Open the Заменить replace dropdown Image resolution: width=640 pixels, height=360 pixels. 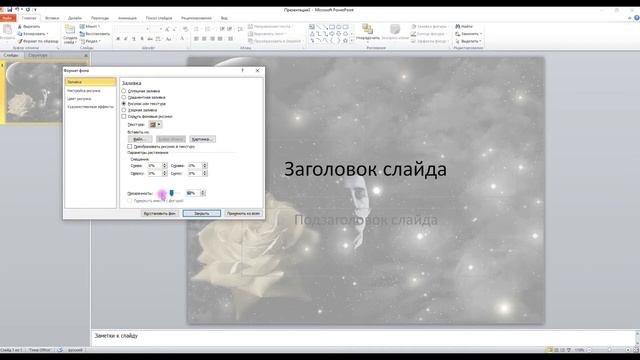click(469, 34)
